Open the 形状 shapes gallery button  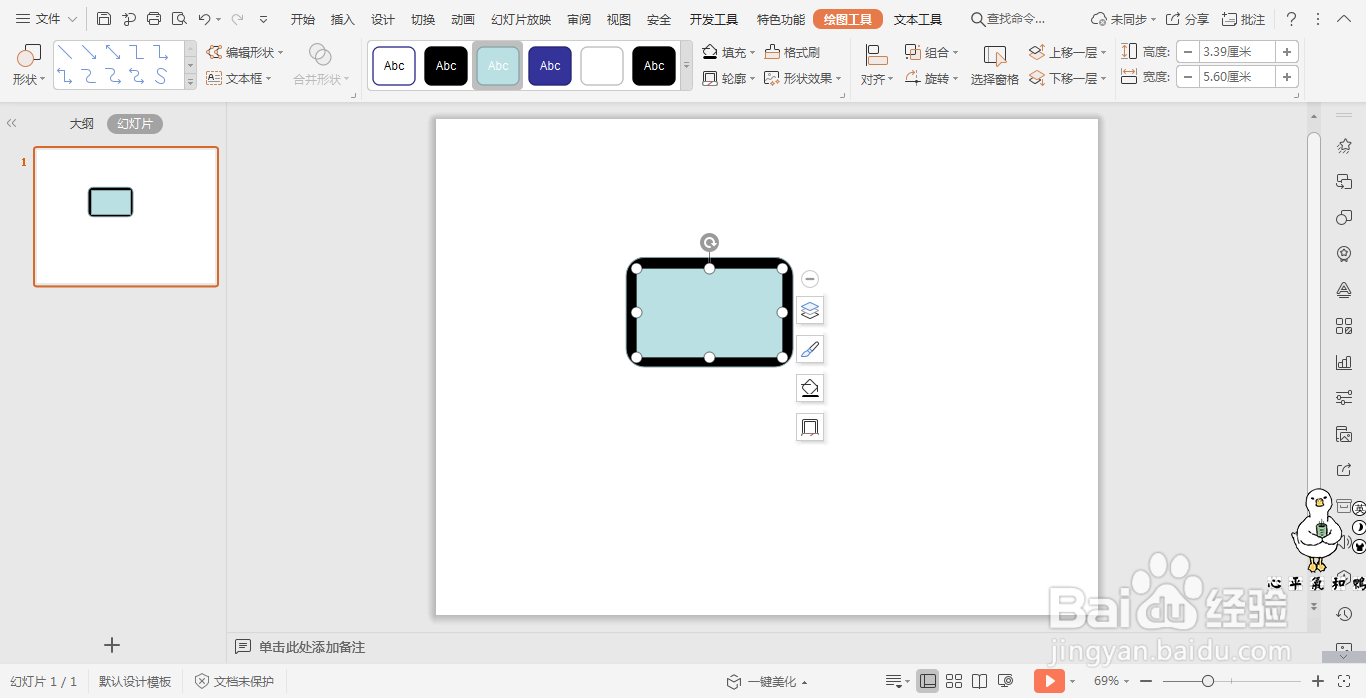tap(29, 65)
